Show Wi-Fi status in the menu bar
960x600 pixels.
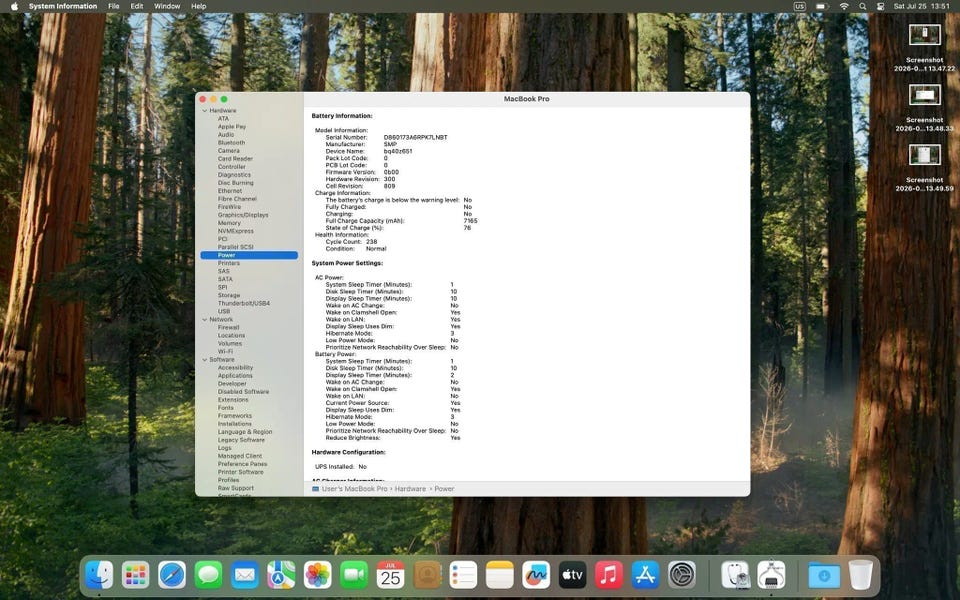pyautogui.click(x=844, y=6)
